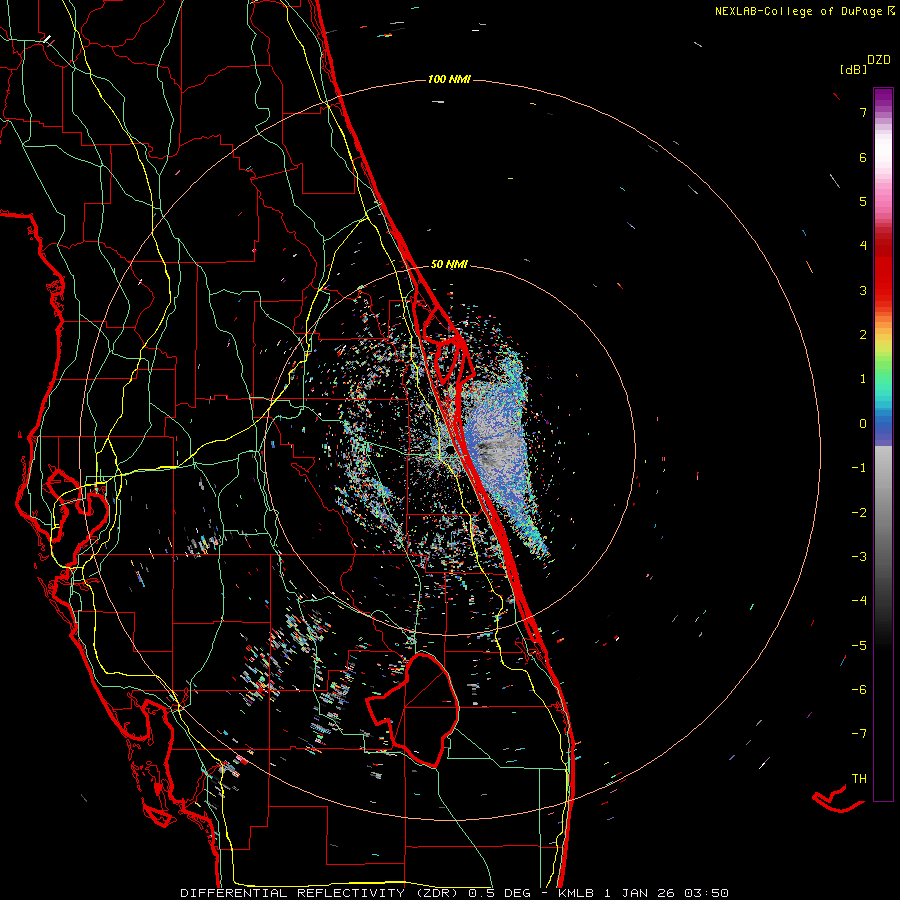
Task: Click the "KMLB" radar site identifier
Action: 576,893
